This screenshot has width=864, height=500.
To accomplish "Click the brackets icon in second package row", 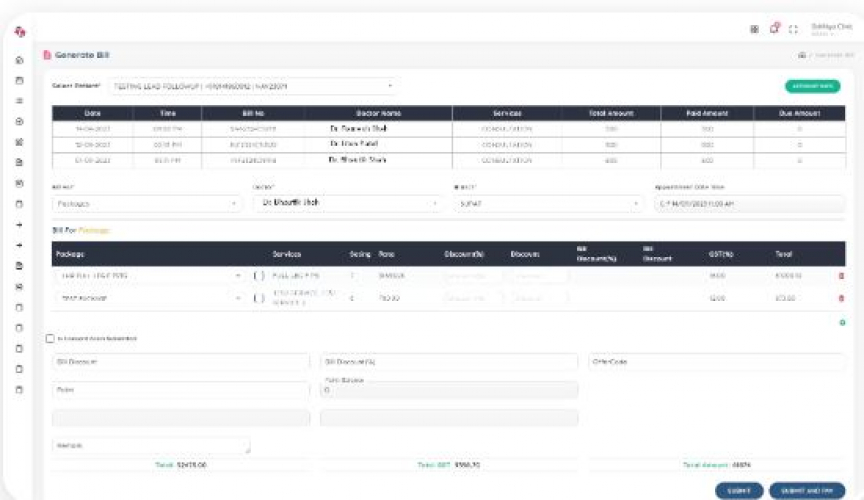I will [x=259, y=298].
